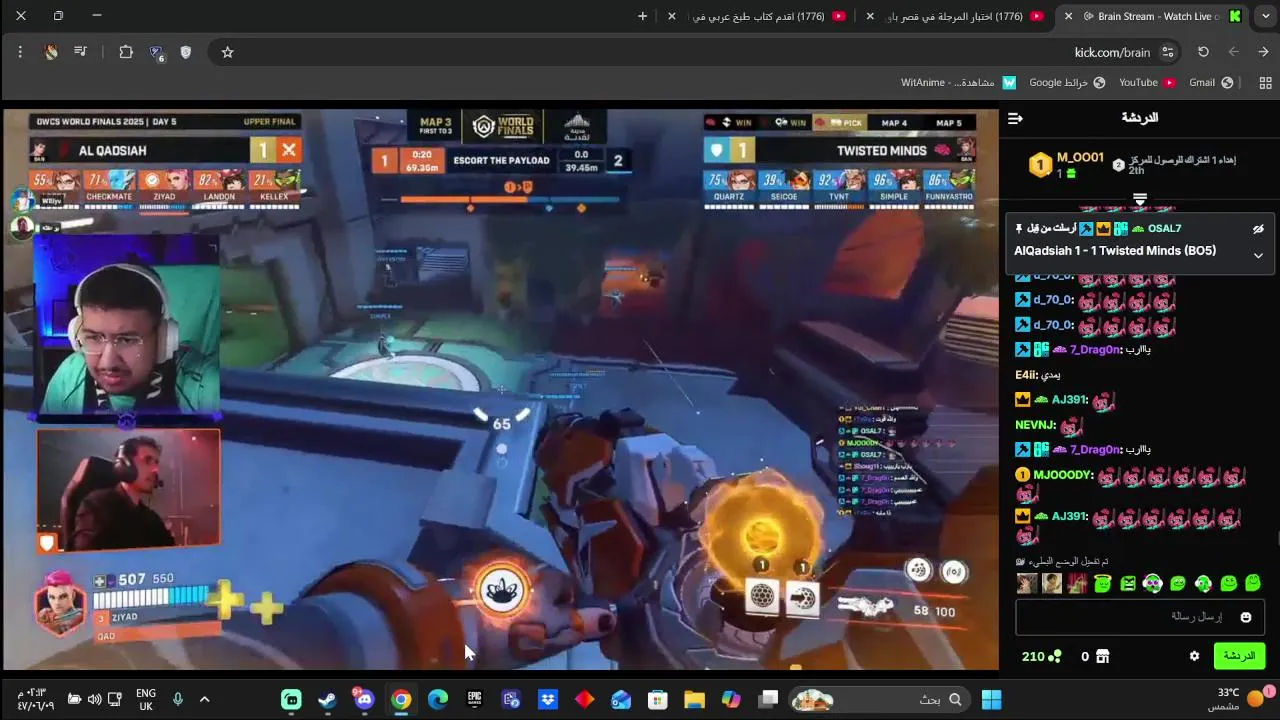Open Microsoft Store from the taskbar
The image size is (1280, 720).
[x=657, y=699]
